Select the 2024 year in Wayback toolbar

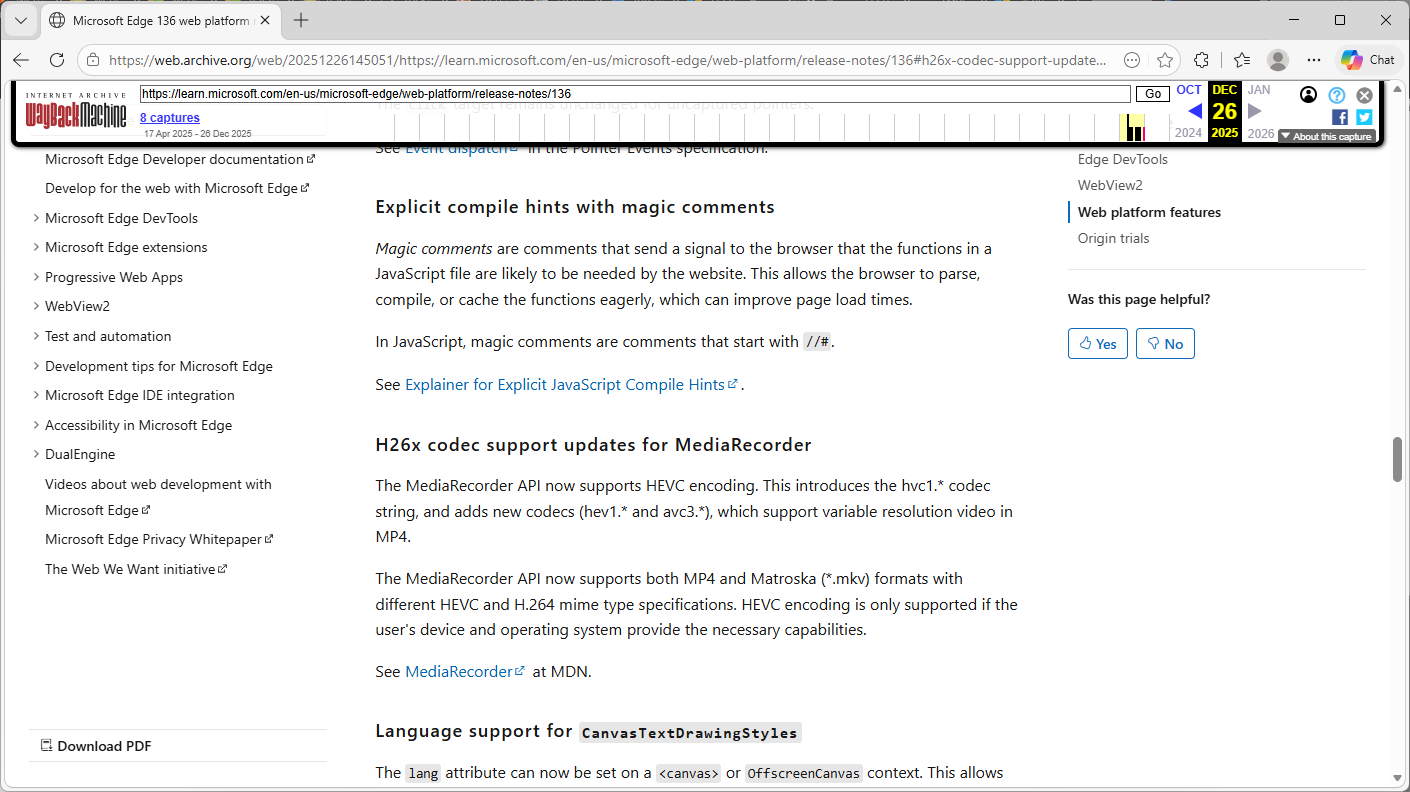(x=1188, y=133)
